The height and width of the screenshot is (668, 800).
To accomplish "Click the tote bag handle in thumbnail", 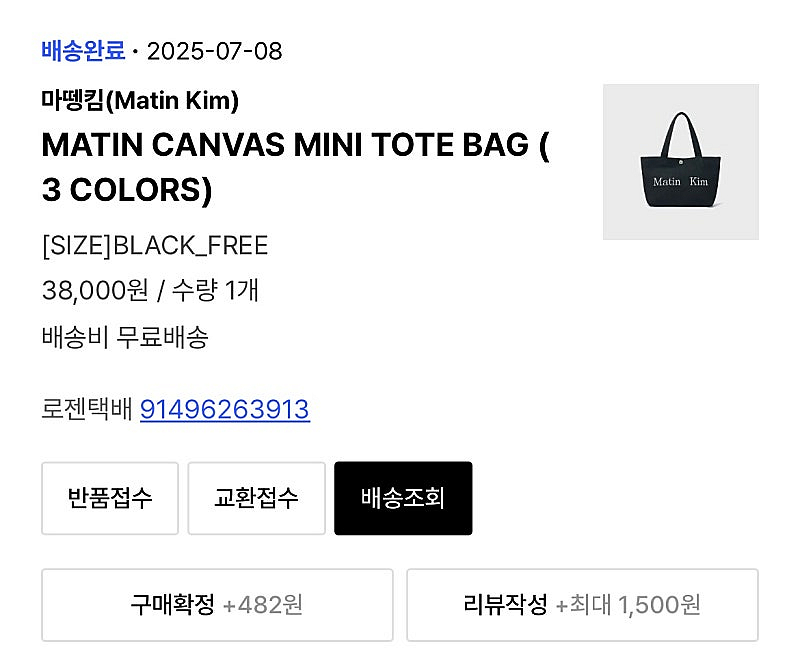I will click(x=681, y=134).
